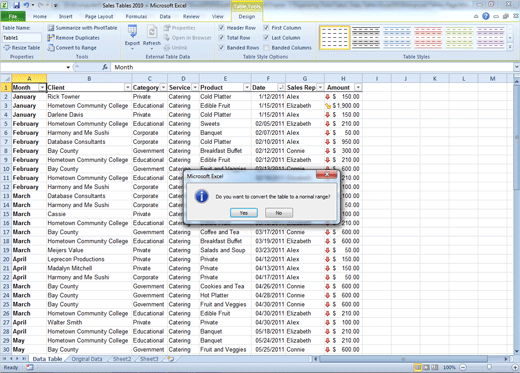Viewport: 520px width, 373px height.
Task: Open the Original Data sheet tab
Action: pos(87,359)
